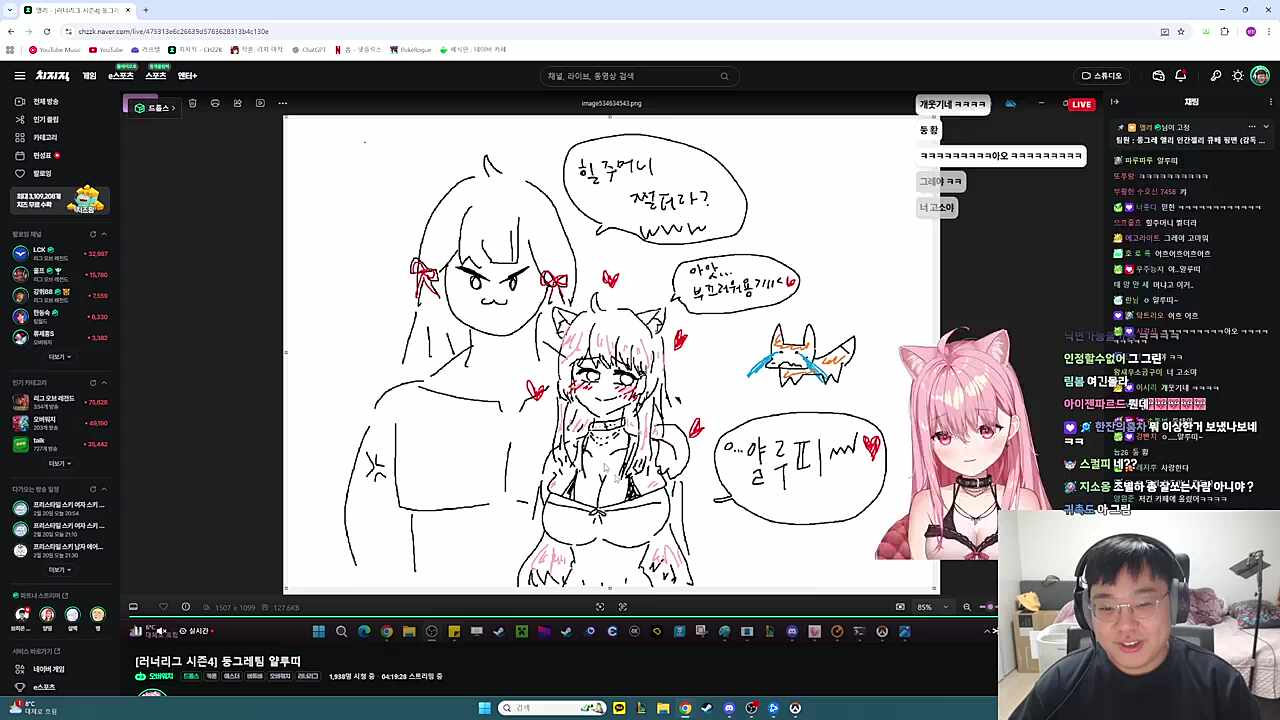Select the 게임 tab in the header
1280x720 pixels.
(x=89, y=76)
